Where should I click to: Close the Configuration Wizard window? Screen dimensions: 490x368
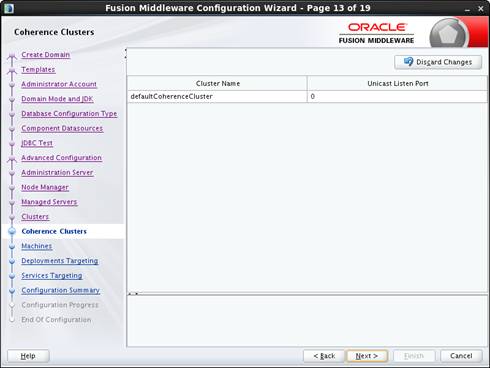coord(481,9)
